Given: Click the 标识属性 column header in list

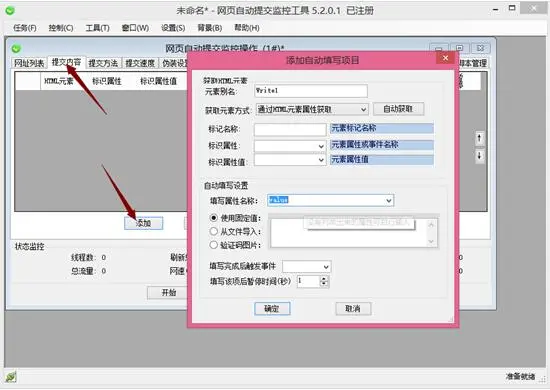Looking at the screenshot, I should click(107, 81).
